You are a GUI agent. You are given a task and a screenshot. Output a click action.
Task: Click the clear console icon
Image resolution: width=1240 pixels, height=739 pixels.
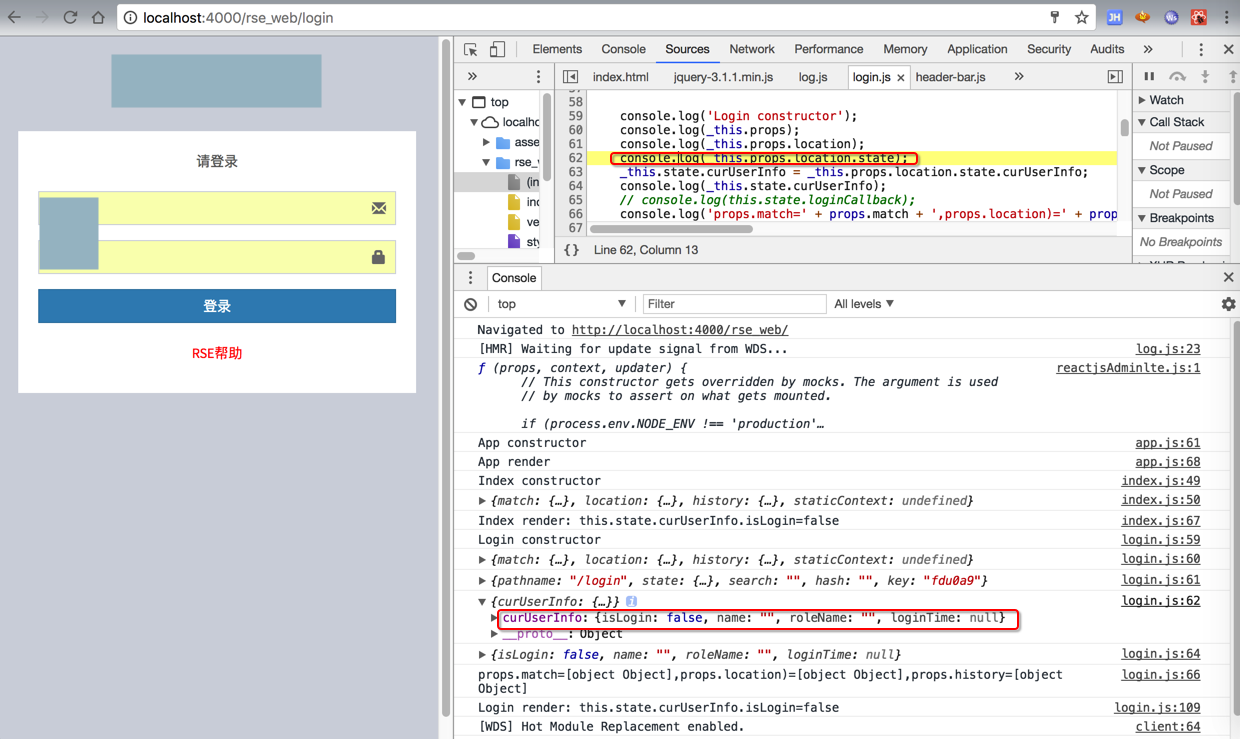pyautogui.click(x=471, y=304)
